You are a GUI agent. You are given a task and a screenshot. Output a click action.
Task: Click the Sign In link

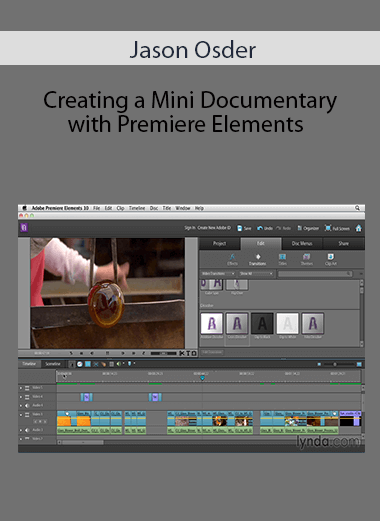pos(190,228)
